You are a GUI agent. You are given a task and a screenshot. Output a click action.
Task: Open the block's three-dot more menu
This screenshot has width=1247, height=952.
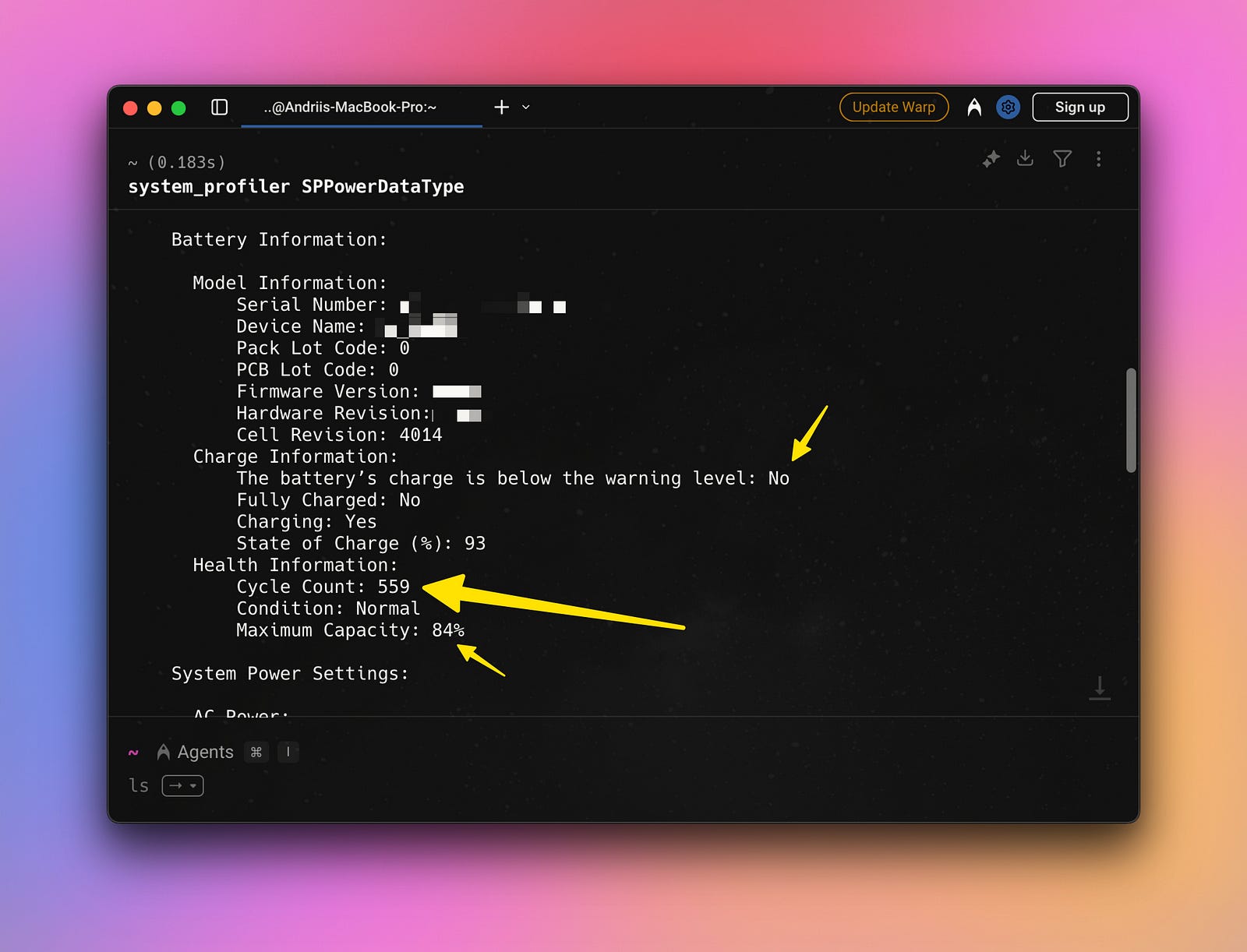[1099, 159]
